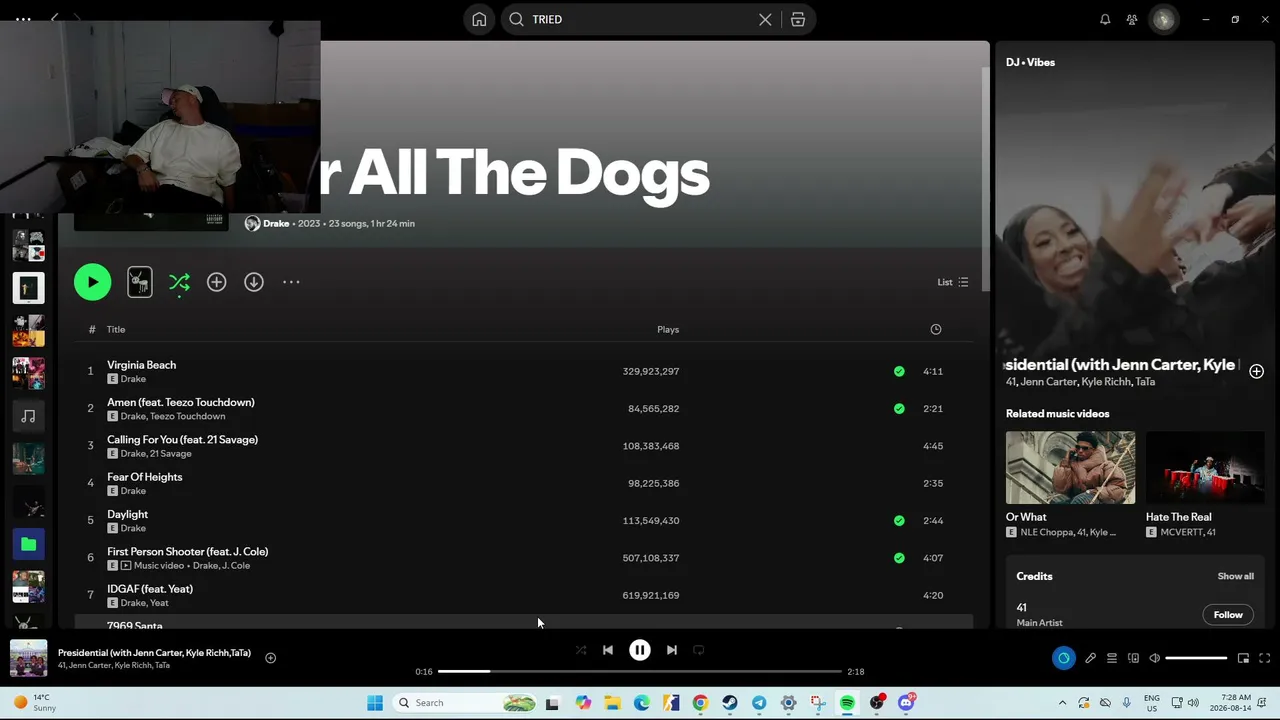Play the For All The Dogs album

click(92, 282)
